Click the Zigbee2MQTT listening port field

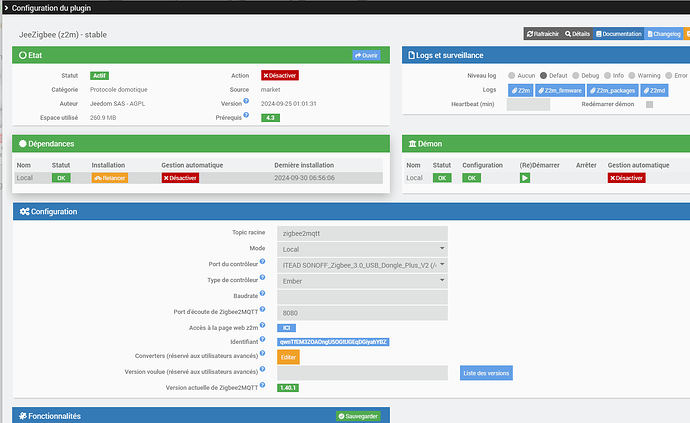pos(362,313)
